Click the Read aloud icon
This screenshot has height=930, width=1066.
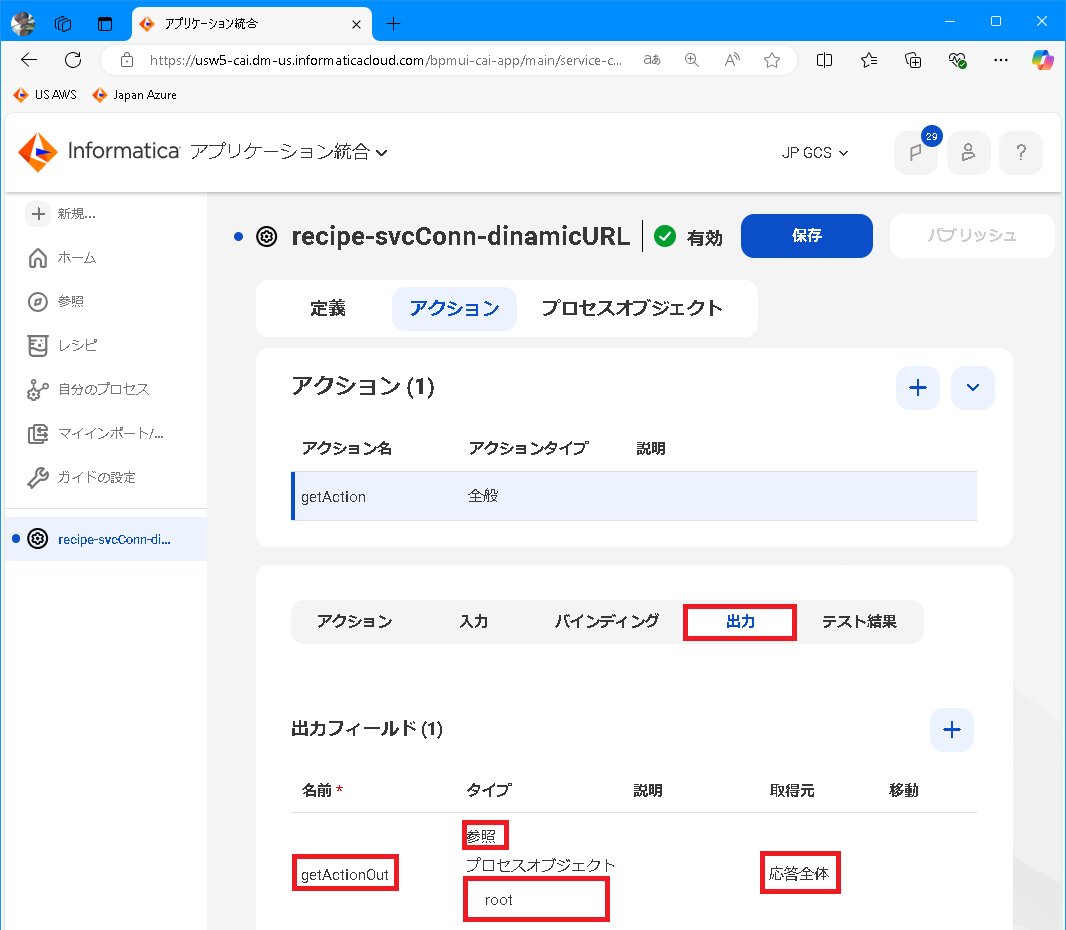pos(732,61)
